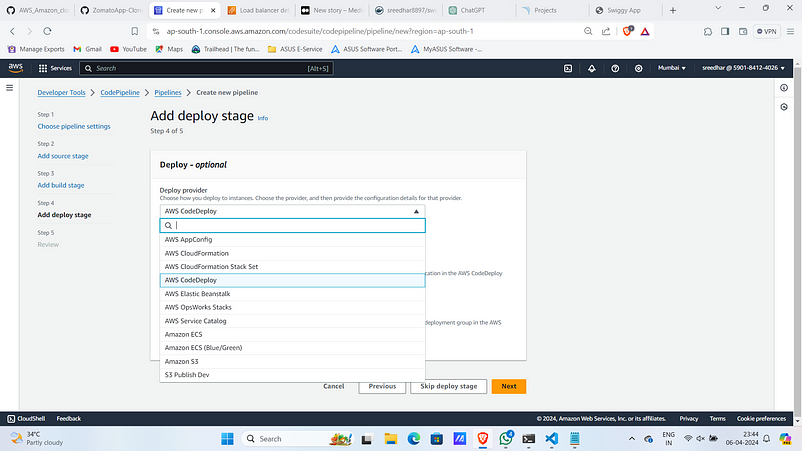Screen dimensions: 802x451
Task: Open sreedhar account menu dropdown
Action: [743, 68]
